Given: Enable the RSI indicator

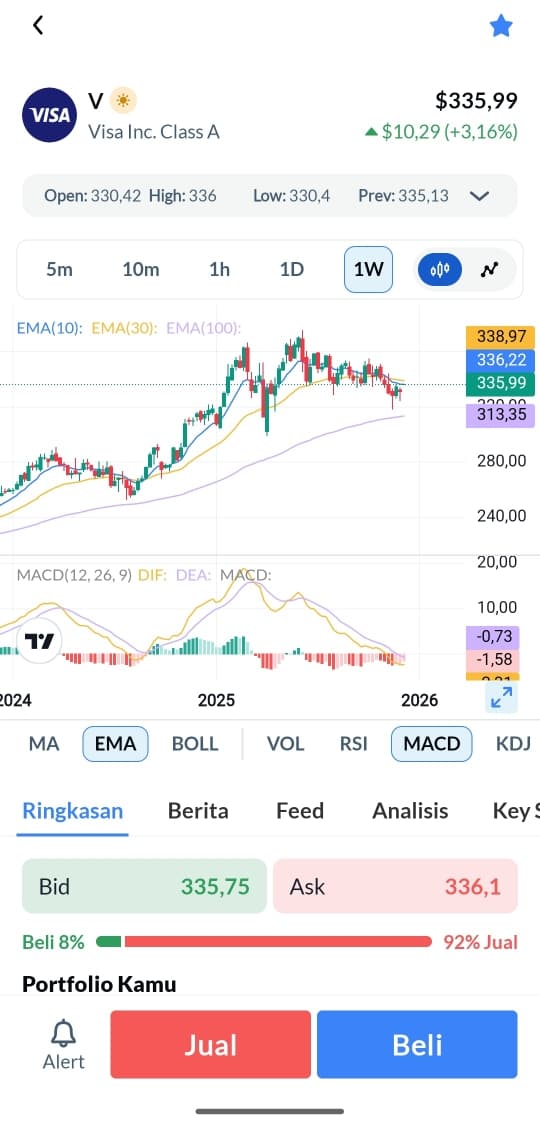Looking at the screenshot, I should pyautogui.click(x=354, y=744).
